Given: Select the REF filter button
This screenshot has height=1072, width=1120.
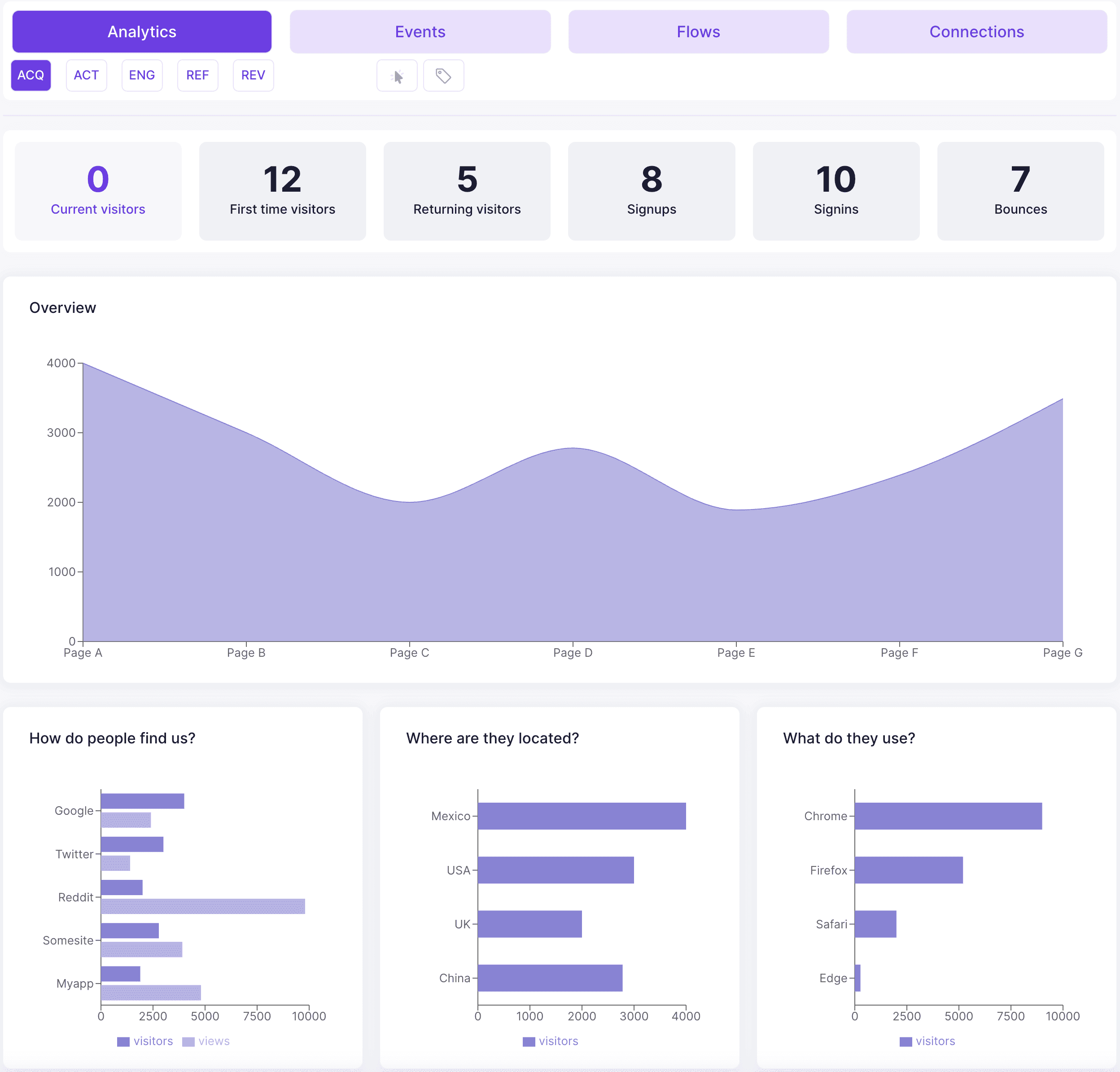Looking at the screenshot, I should coord(197,75).
